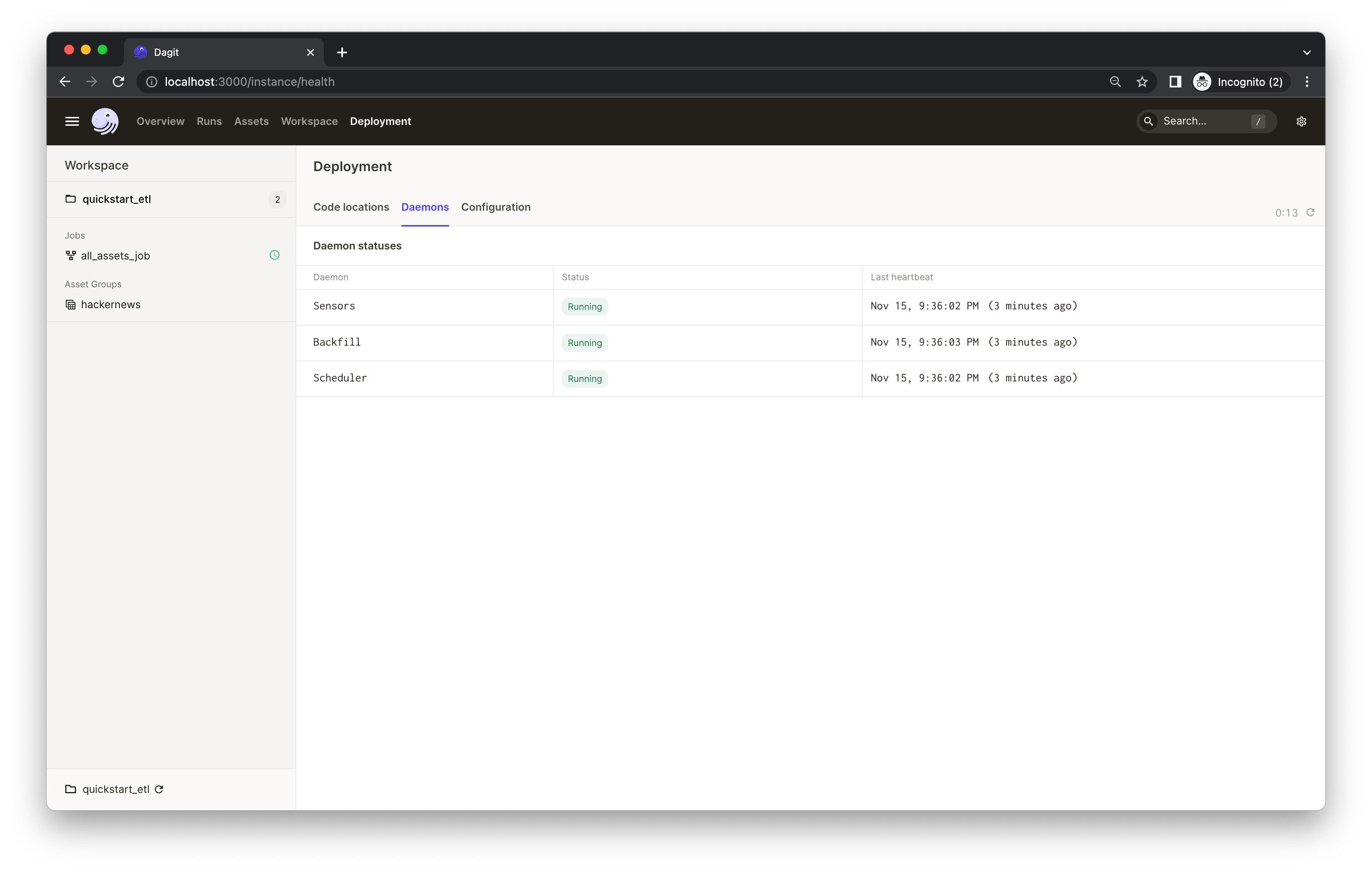Reload the quickstart_etl code location at the bottom of the sidebar
Viewport: 1372px width, 872px height.
point(159,790)
